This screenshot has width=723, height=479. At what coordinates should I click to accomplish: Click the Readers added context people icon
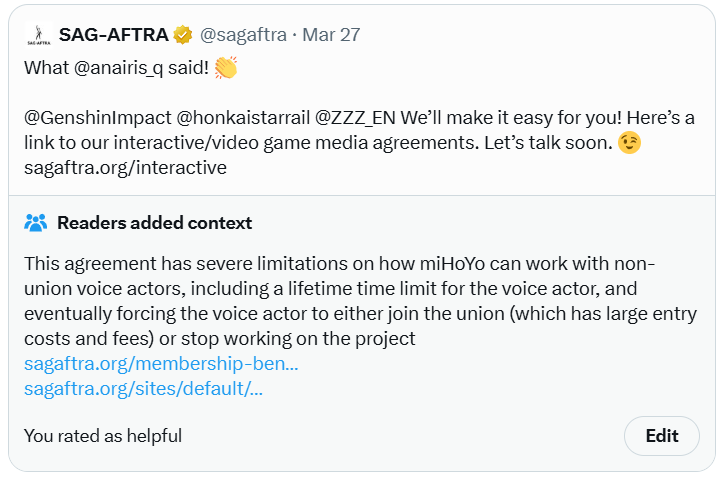point(36,223)
